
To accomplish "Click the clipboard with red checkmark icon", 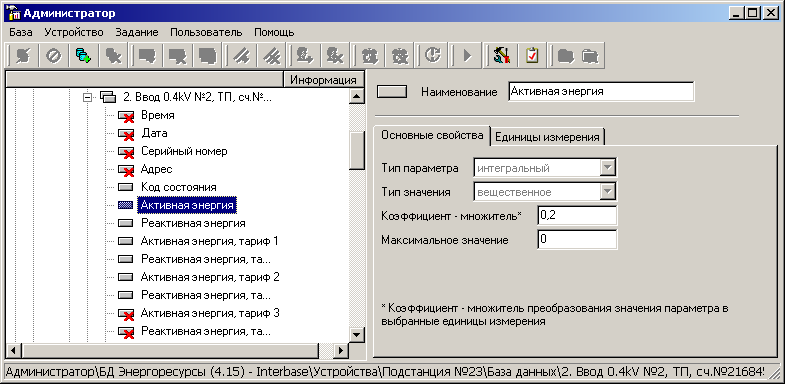I will pos(532,56).
